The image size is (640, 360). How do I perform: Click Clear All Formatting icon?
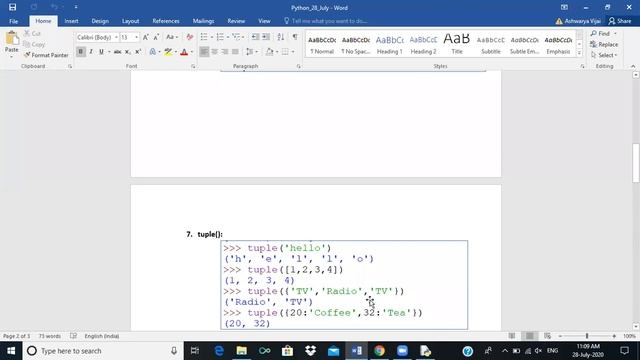189,37
